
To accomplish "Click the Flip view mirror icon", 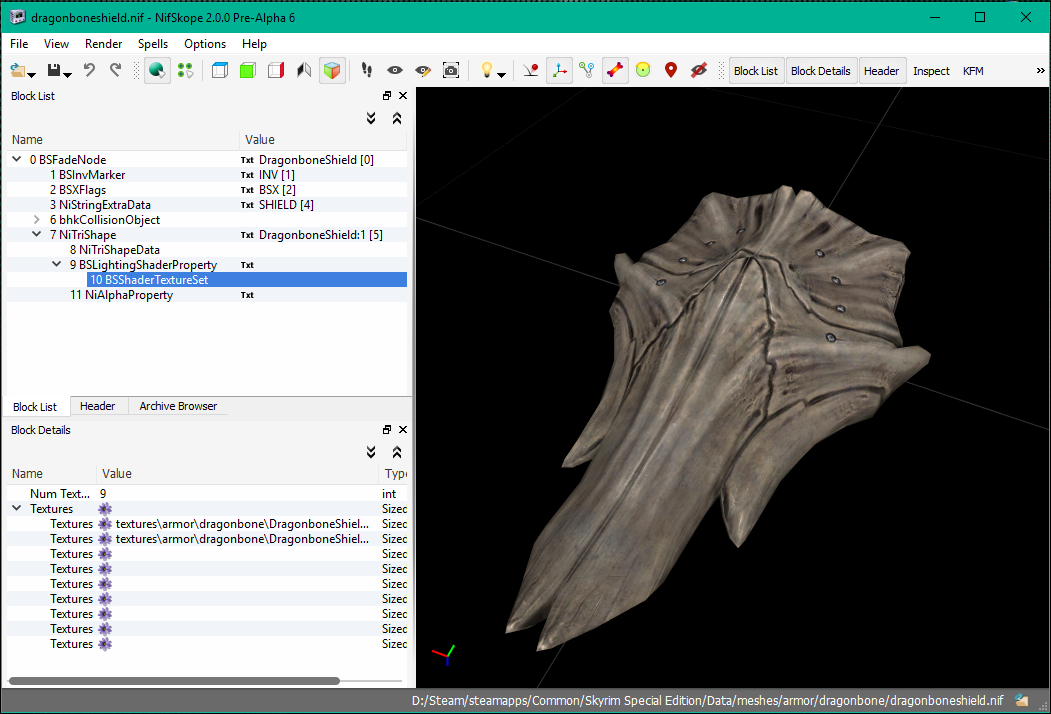I will tap(304, 71).
